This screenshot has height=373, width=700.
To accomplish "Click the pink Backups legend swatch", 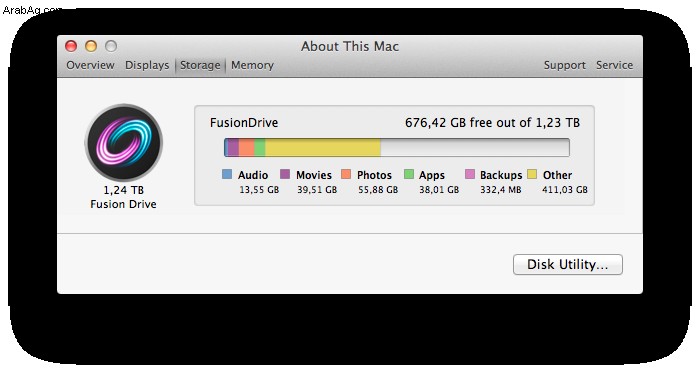I will tap(470, 174).
